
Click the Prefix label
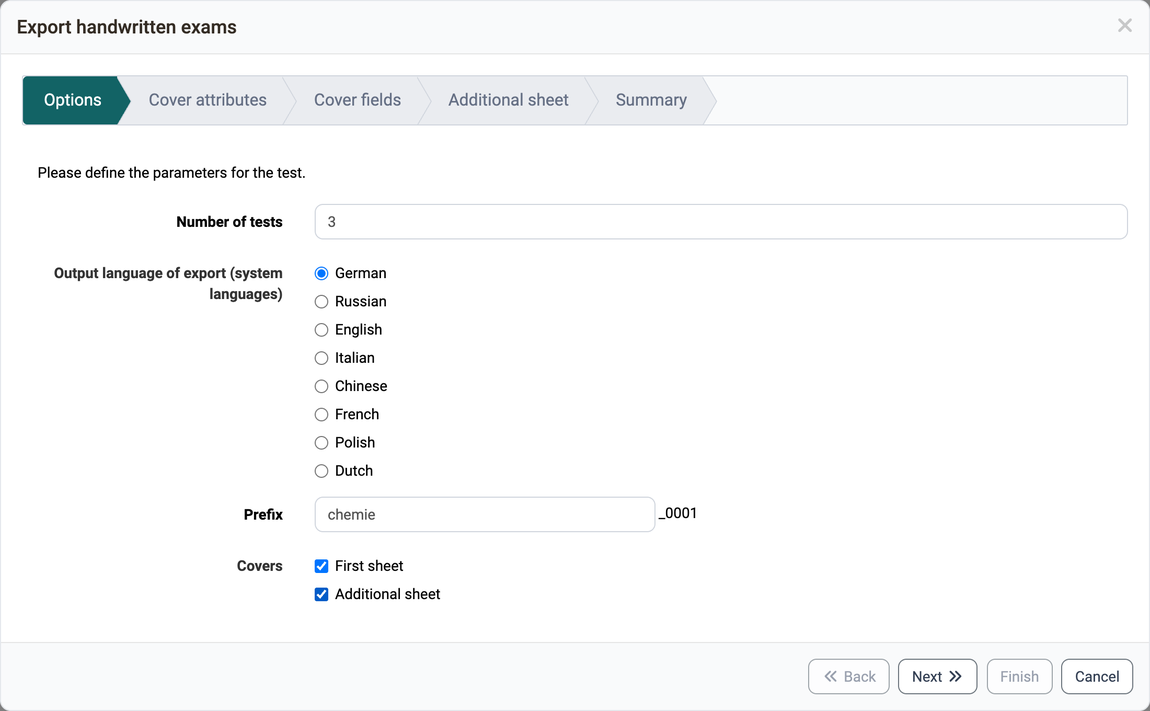(x=263, y=514)
